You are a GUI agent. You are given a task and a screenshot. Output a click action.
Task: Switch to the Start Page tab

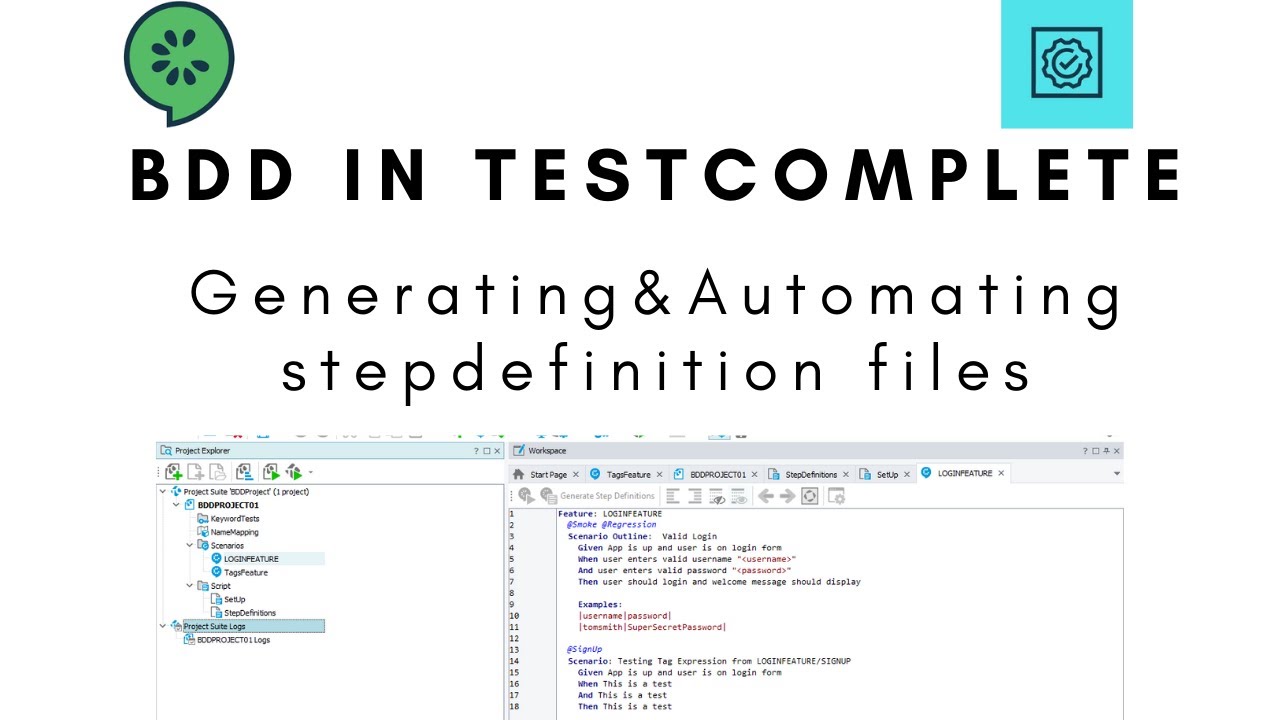click(548, 474)
